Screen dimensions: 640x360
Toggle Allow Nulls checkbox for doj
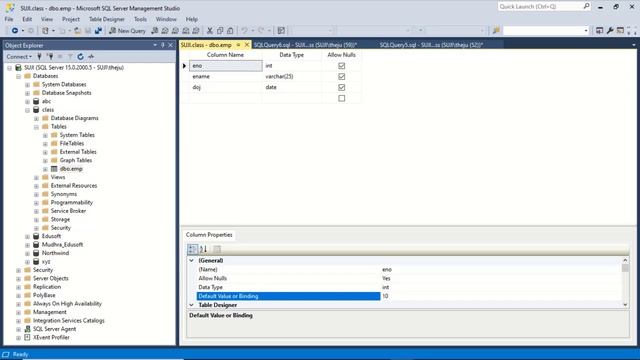(342, 87)
